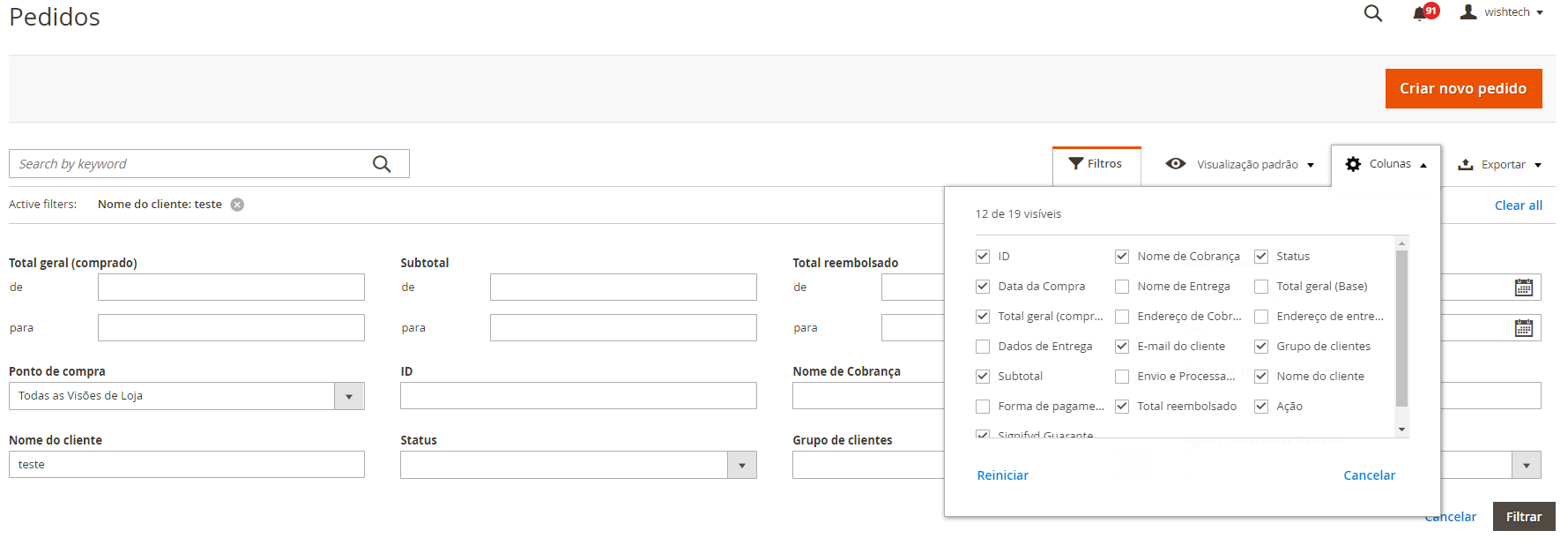Uncheck Data da Compra column

pos(983,287)
